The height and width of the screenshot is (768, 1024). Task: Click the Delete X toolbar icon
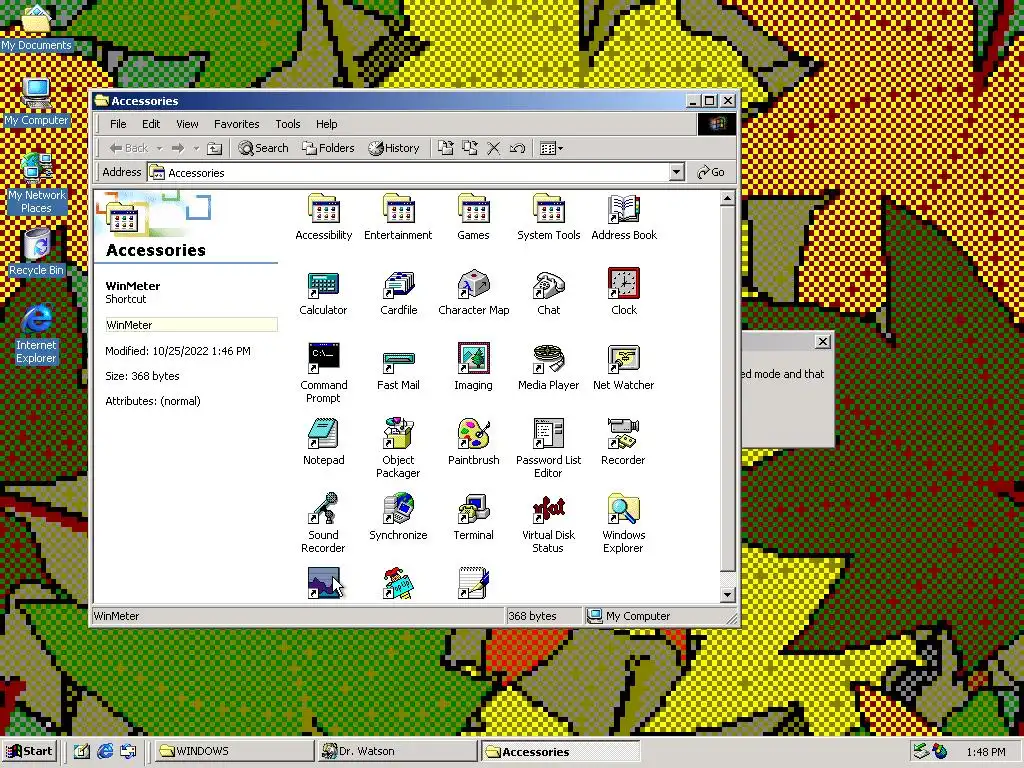[x=494, y=148]
